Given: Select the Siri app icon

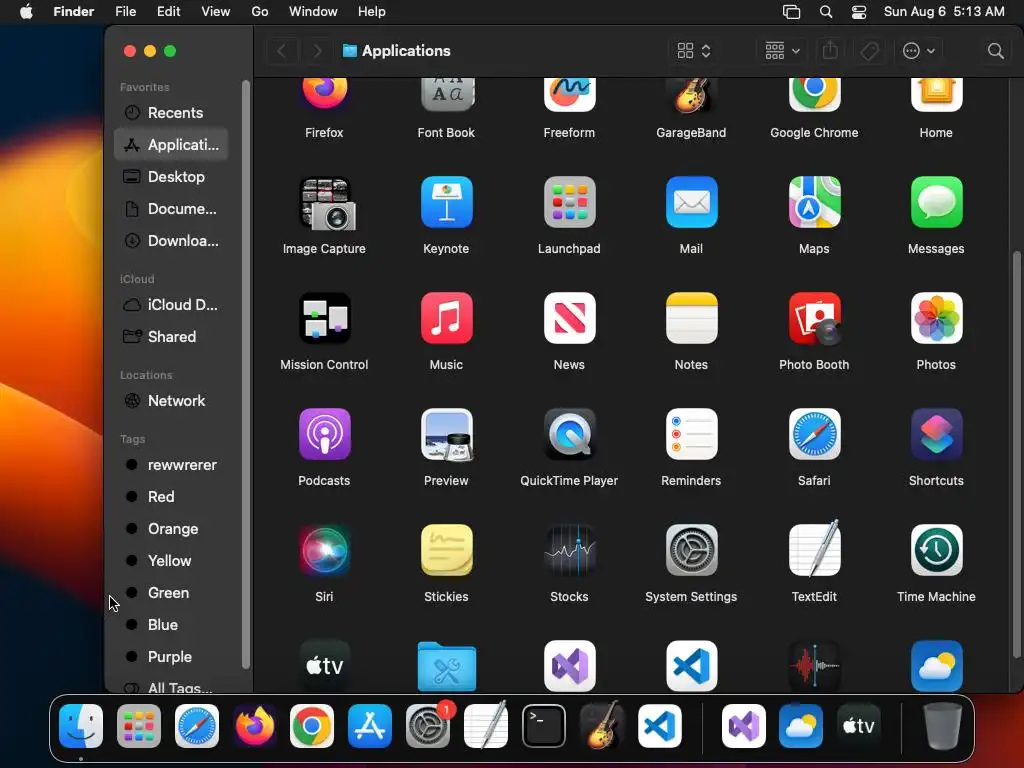Looking at the screenshot, I should click(x=324, y=550).
